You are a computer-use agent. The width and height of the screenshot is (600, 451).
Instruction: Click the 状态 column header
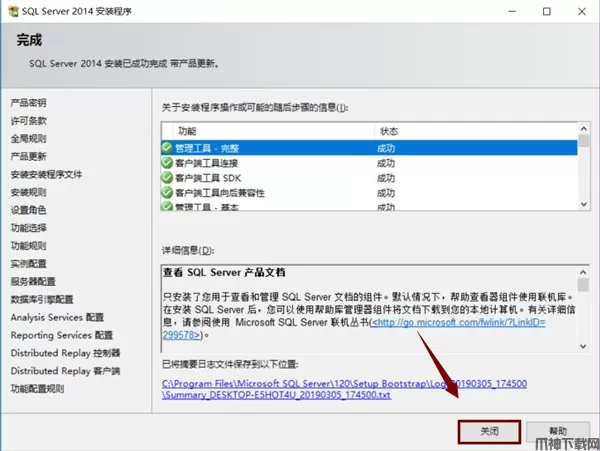[476, 131]
